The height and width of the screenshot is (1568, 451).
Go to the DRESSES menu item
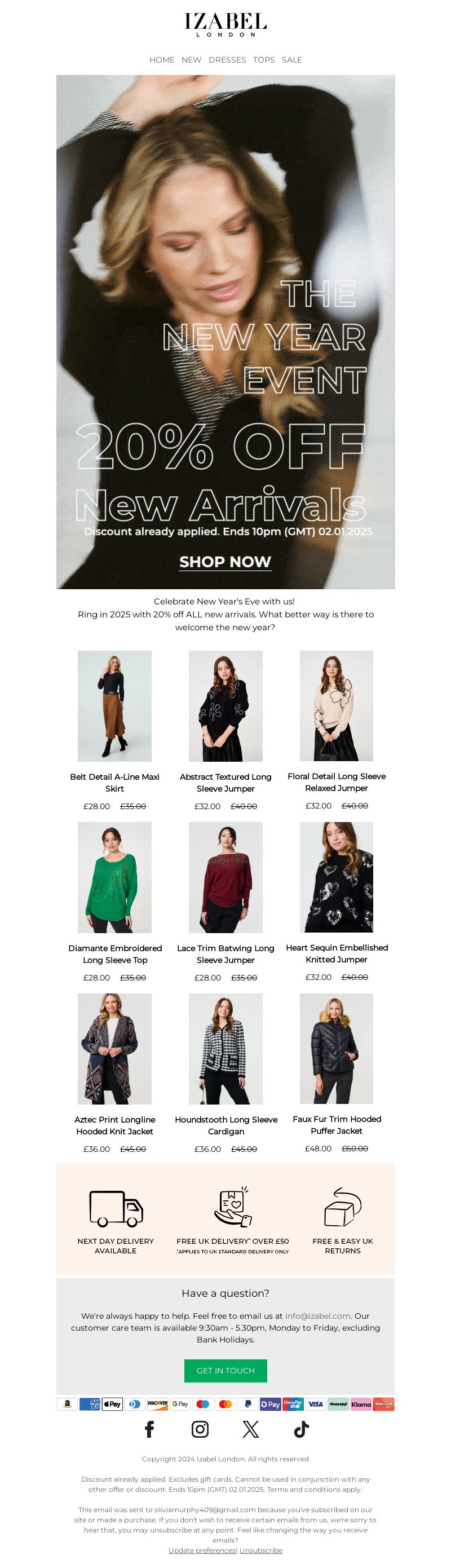coord(227,60)
